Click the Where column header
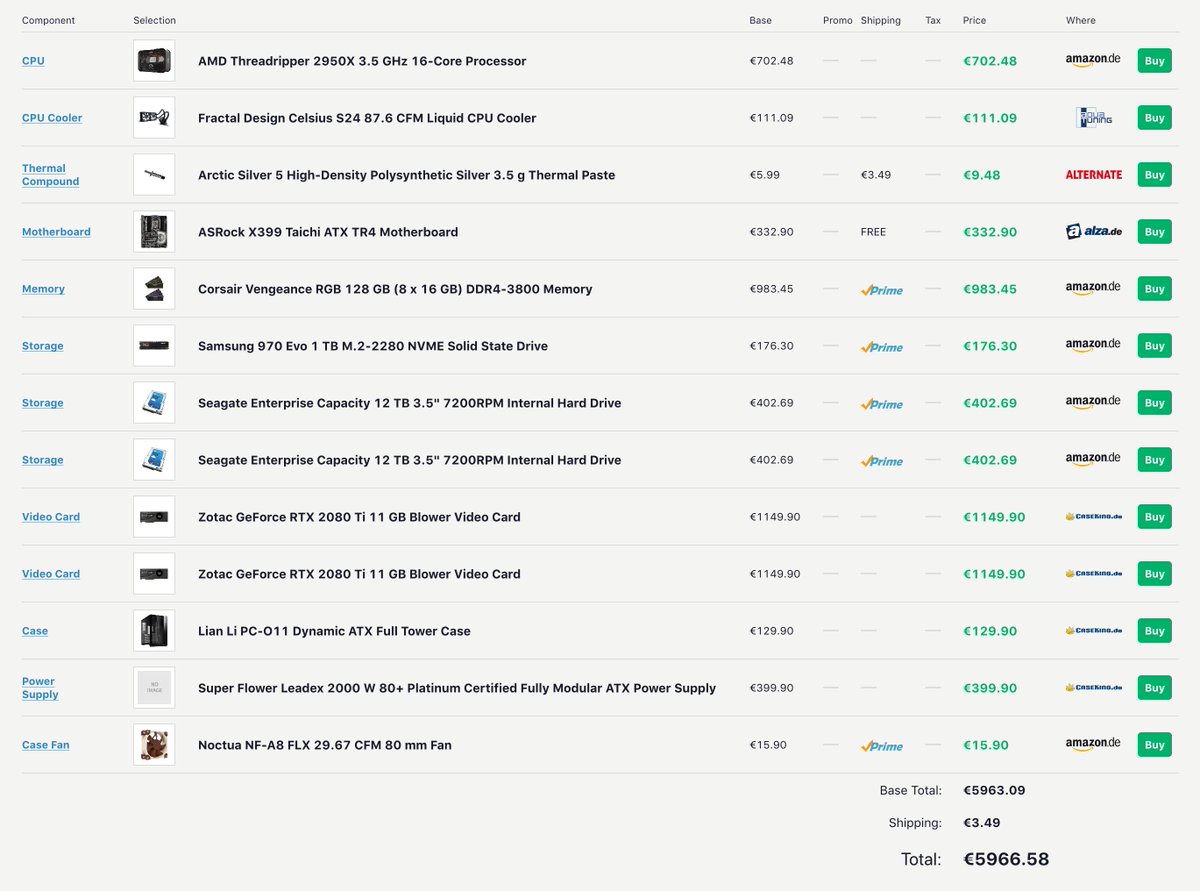 [1081, 20]
